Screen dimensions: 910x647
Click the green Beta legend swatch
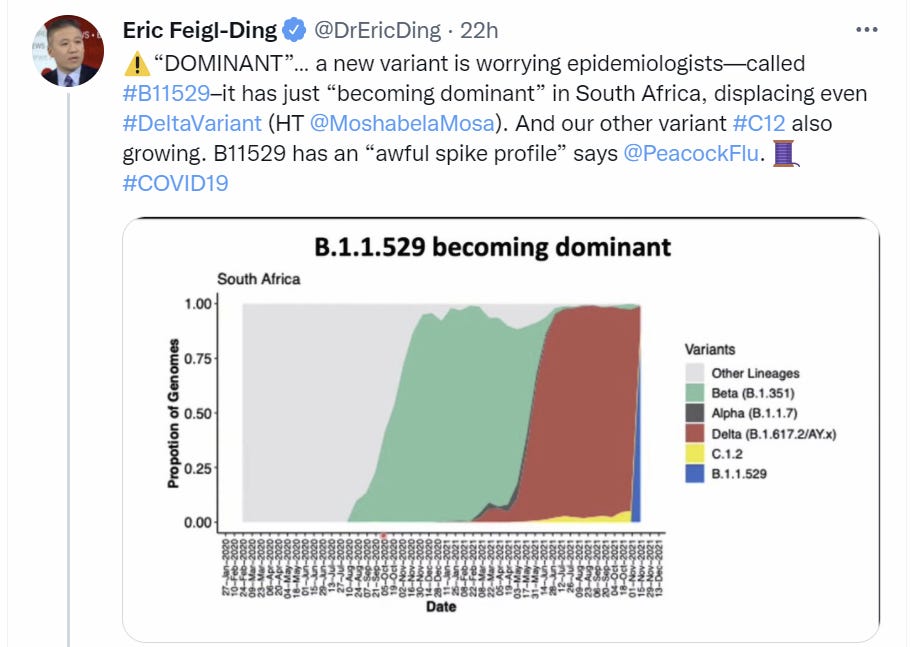click(x=694, y=394)
